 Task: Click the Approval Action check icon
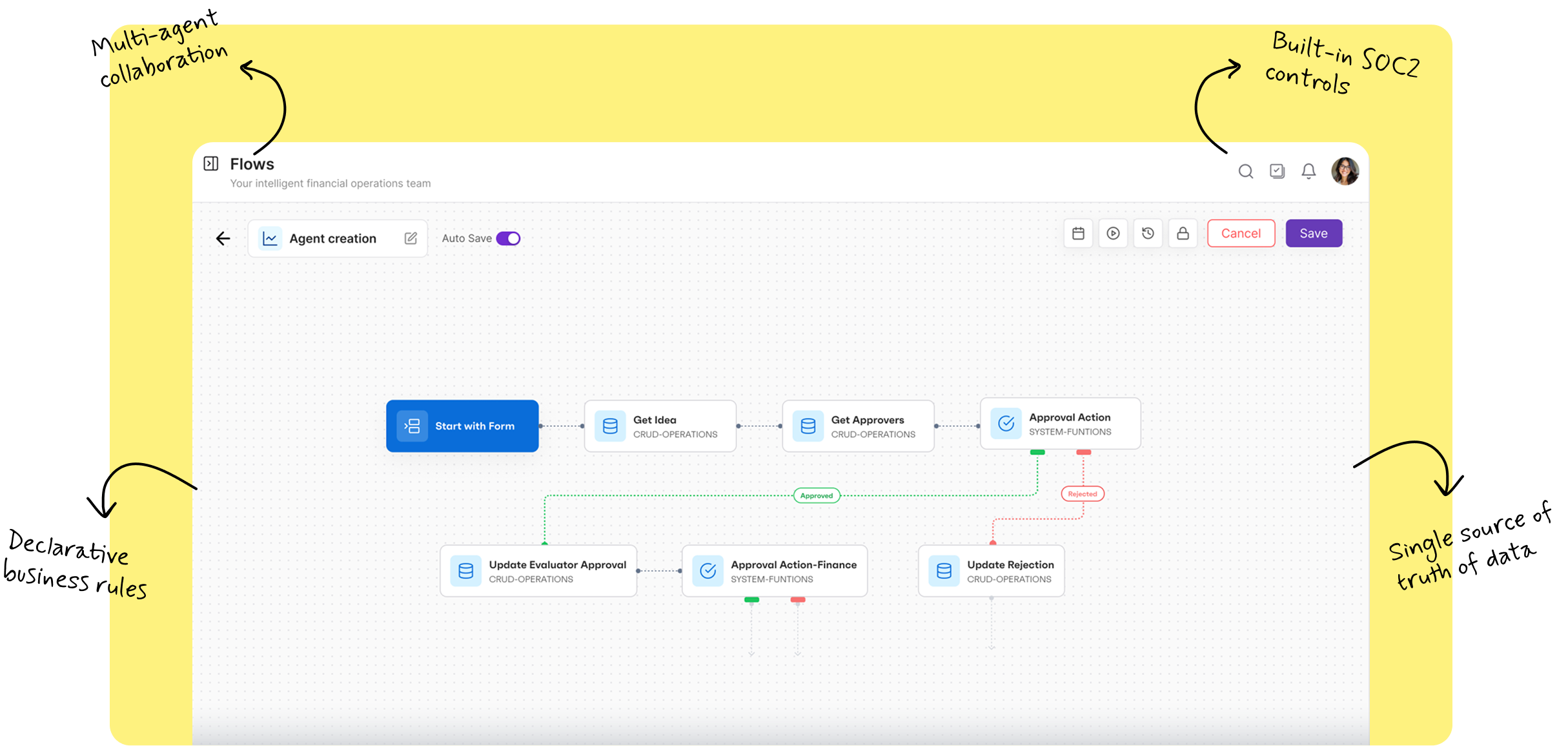1006,424
